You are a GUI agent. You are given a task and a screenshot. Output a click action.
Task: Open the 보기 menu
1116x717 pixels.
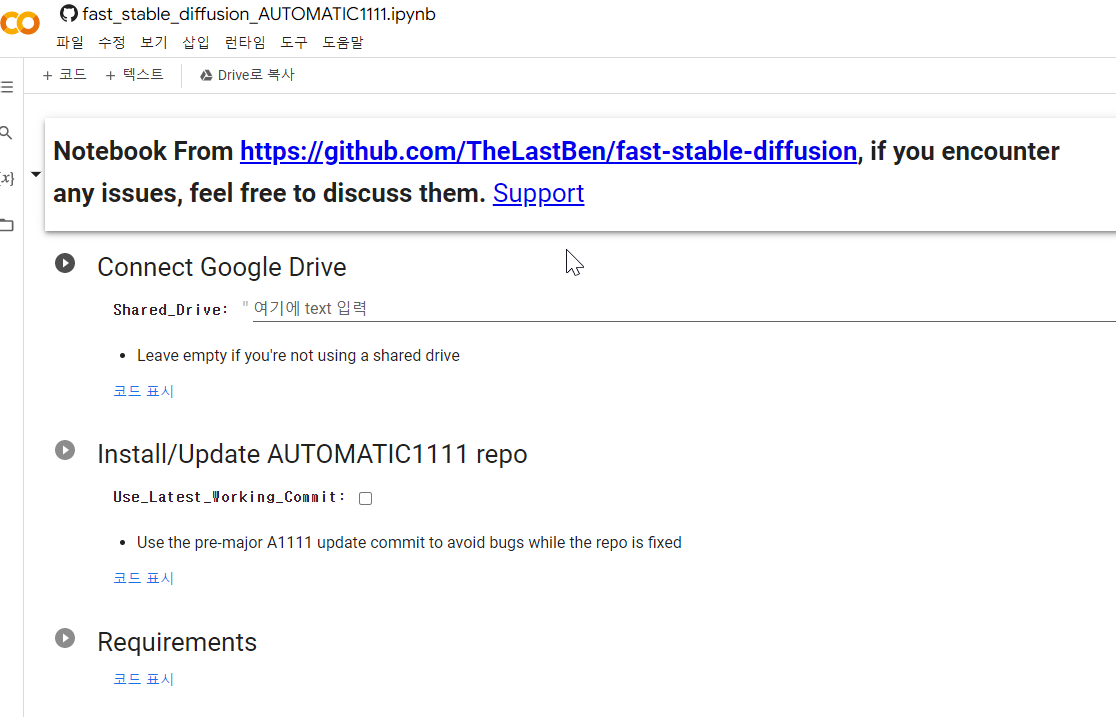pyautogui.click(x=154, y=43)
